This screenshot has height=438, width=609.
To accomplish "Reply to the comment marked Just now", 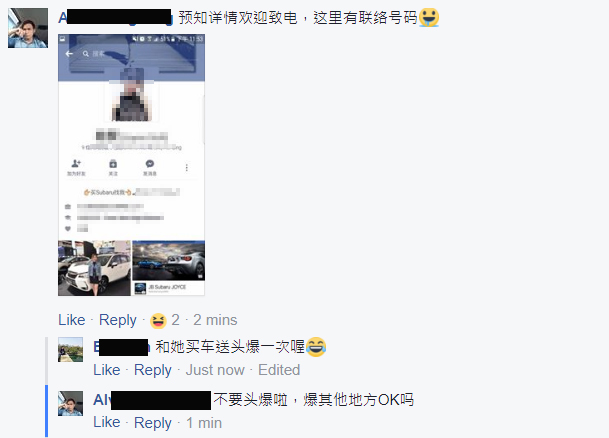I will [x=153, y=370].
